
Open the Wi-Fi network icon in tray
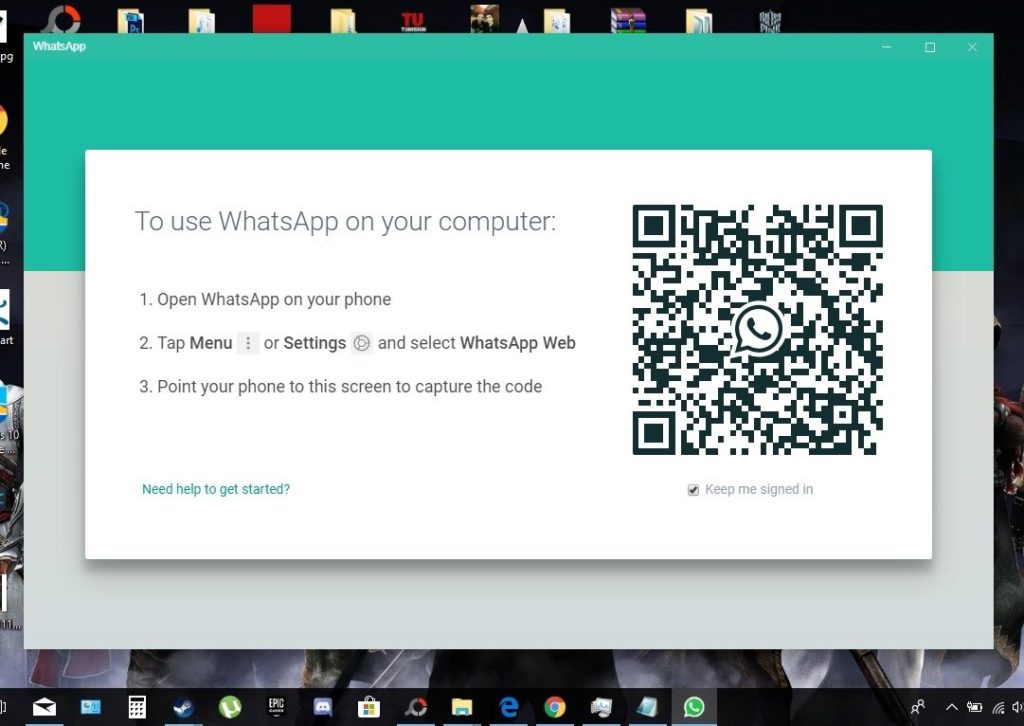click(998, 707)
